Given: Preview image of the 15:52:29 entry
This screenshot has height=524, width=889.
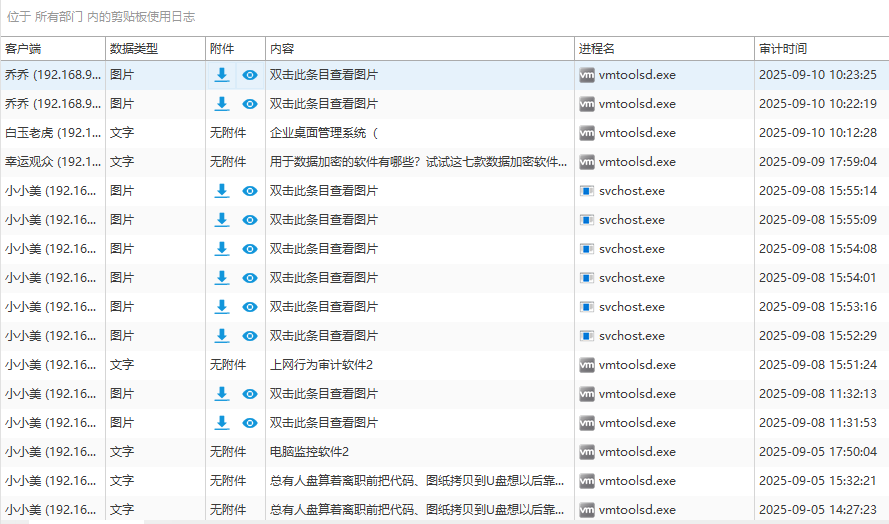Looking at the screenshot, I should [x=250, y=336].
